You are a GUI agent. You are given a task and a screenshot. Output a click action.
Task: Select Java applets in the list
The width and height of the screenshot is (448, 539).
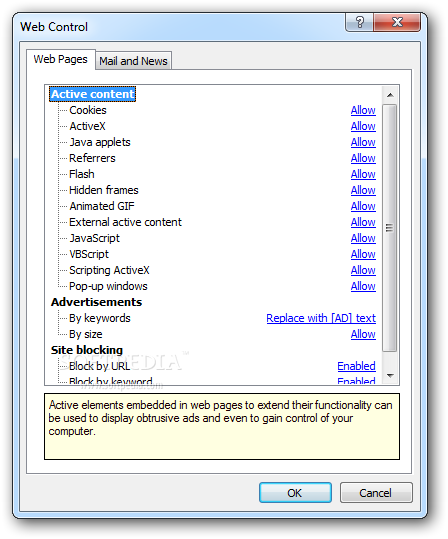(x=100, y=142)
